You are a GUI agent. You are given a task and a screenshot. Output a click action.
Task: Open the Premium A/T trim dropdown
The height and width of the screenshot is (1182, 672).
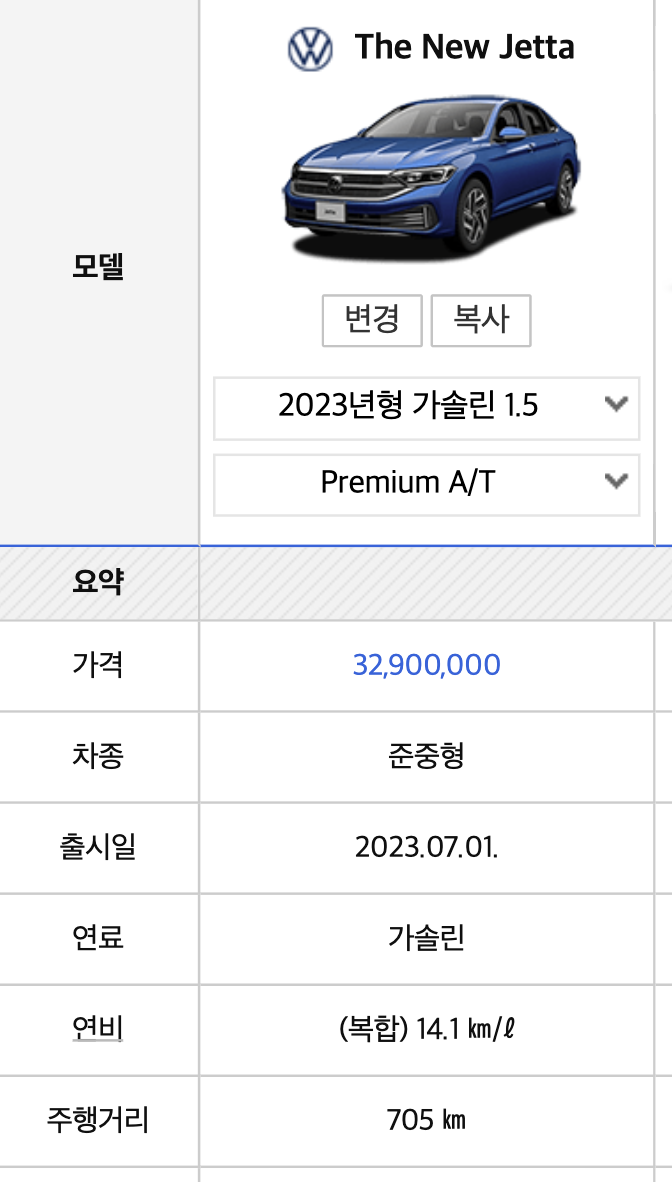click(x=426, y=485)
